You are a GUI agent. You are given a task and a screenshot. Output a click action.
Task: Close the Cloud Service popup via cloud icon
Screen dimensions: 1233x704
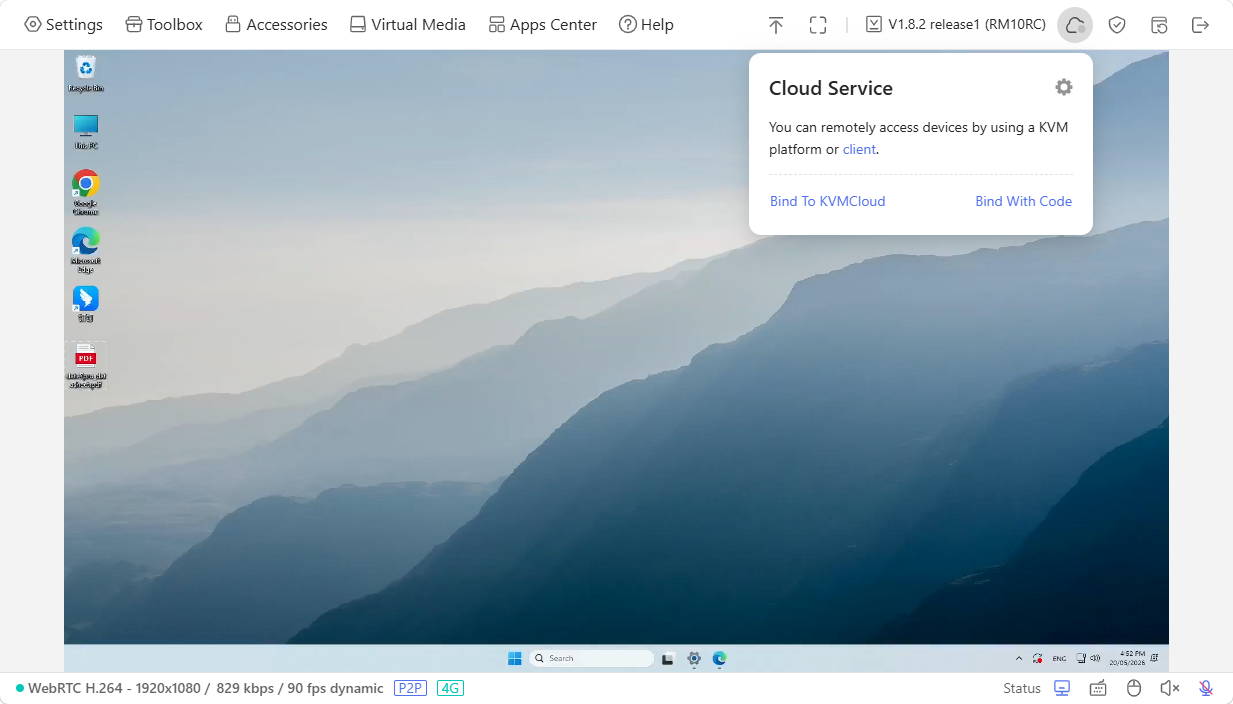(x=1075, y=25)
